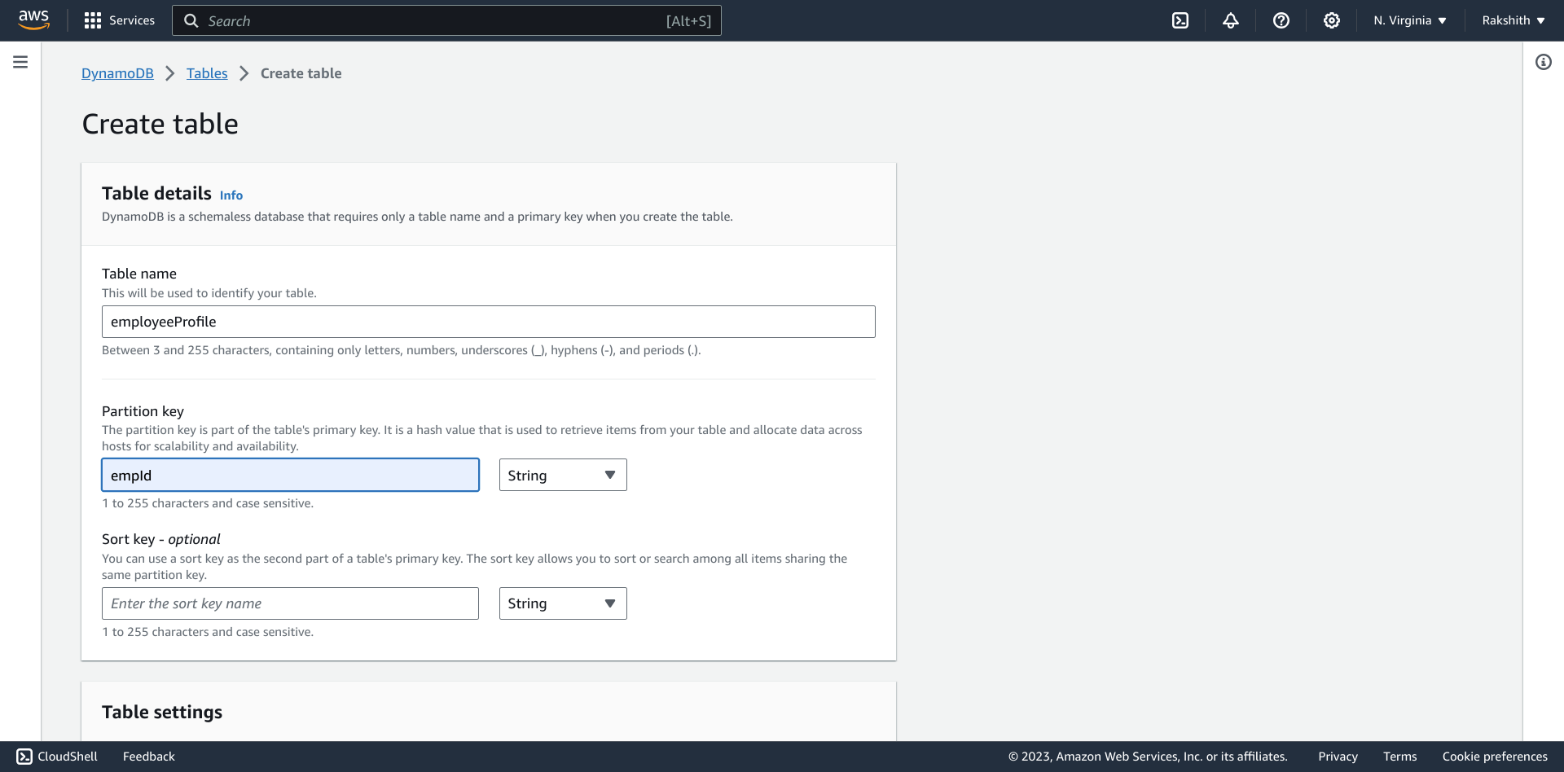Click the sort key name field
Viewport: 1564px width, 772px height.
tap(291, 603)
